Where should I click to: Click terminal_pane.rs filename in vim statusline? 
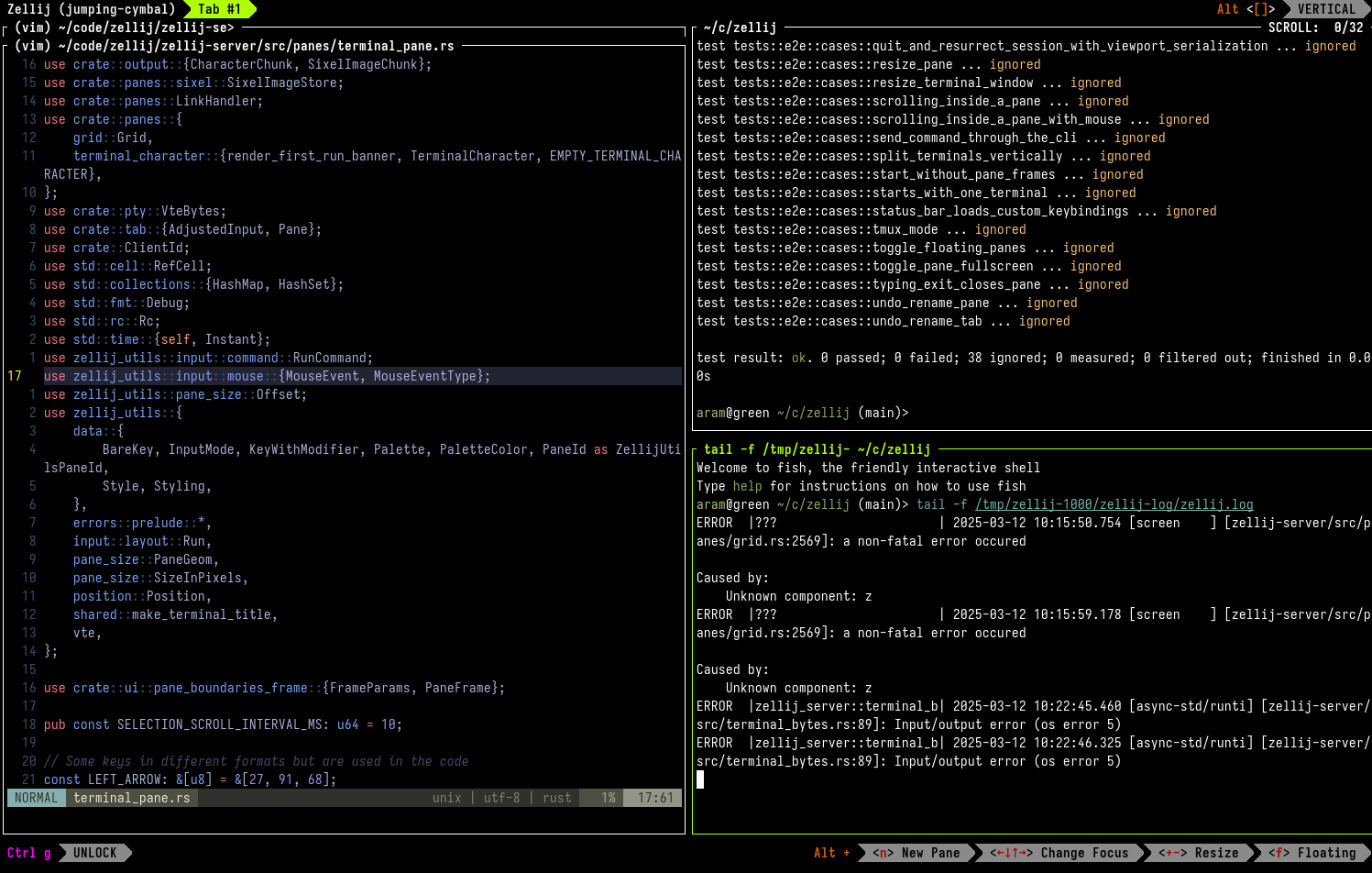(131, 798)
